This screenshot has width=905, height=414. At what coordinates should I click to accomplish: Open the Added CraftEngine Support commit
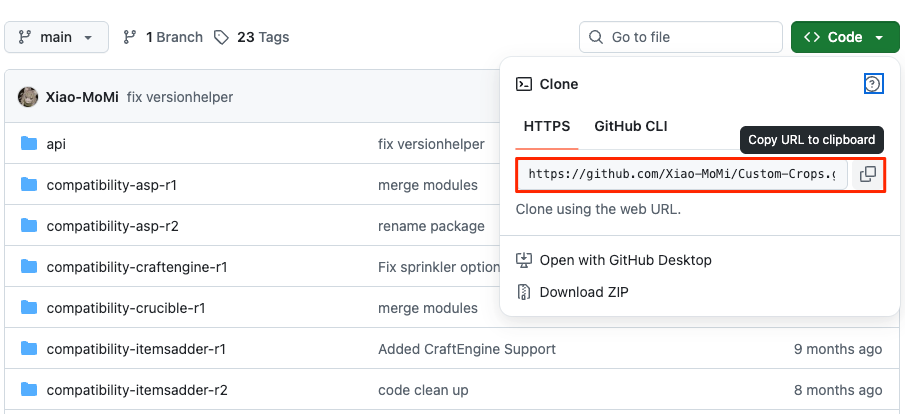point(467,349)
